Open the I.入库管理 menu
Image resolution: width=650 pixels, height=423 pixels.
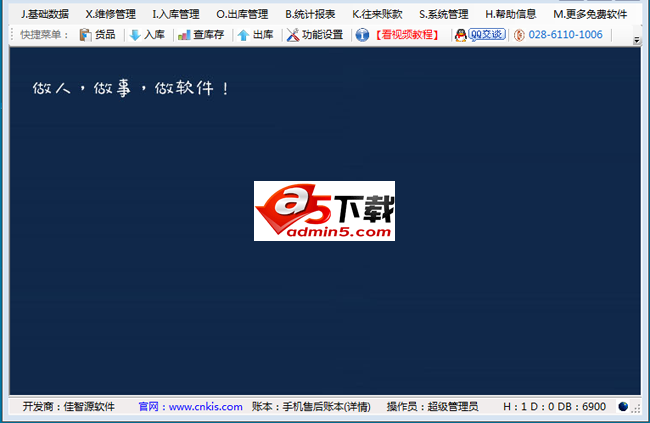tap(176, 14)
